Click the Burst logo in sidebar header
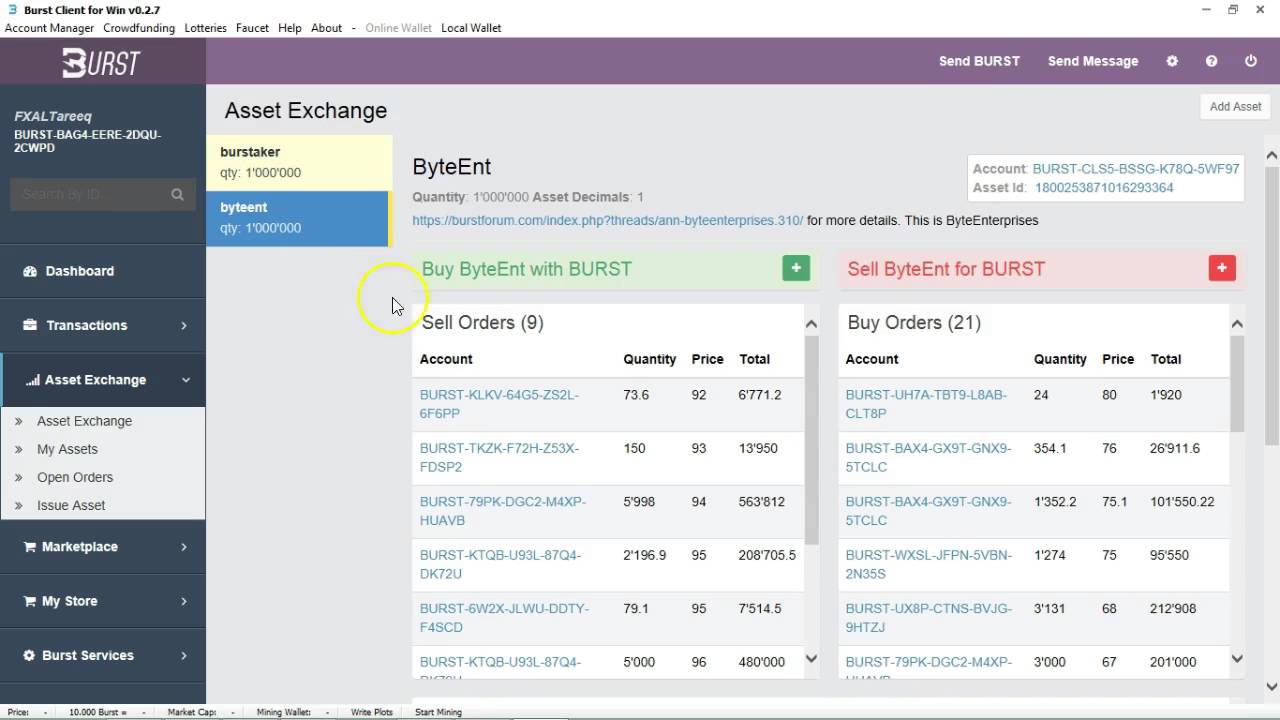This screenshot has width=1280, height=720. pos(102,62)
